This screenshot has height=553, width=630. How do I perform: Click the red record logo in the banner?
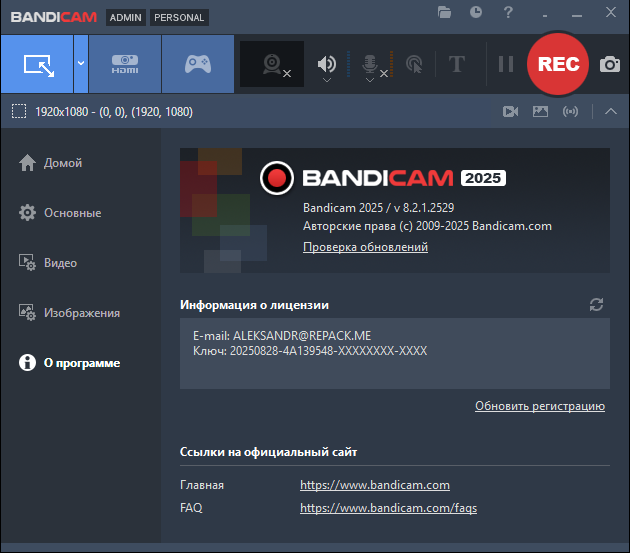[x=277, y=178]
